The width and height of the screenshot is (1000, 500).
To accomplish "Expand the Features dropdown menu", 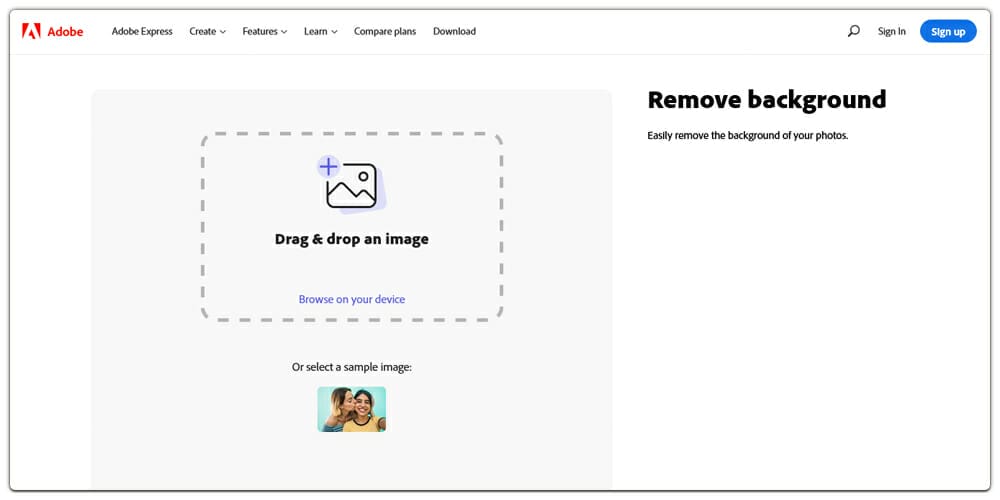I will 264,31.
